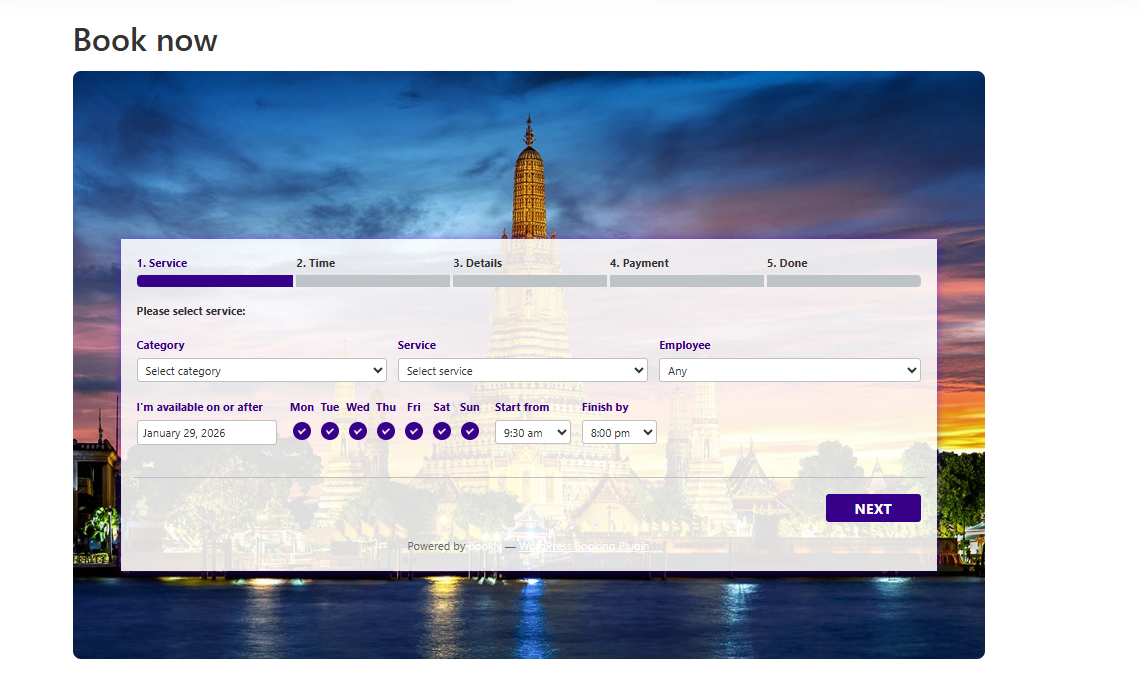Disable Wed availability checkmark
The image size is (1141, 688).
point(358,431)
